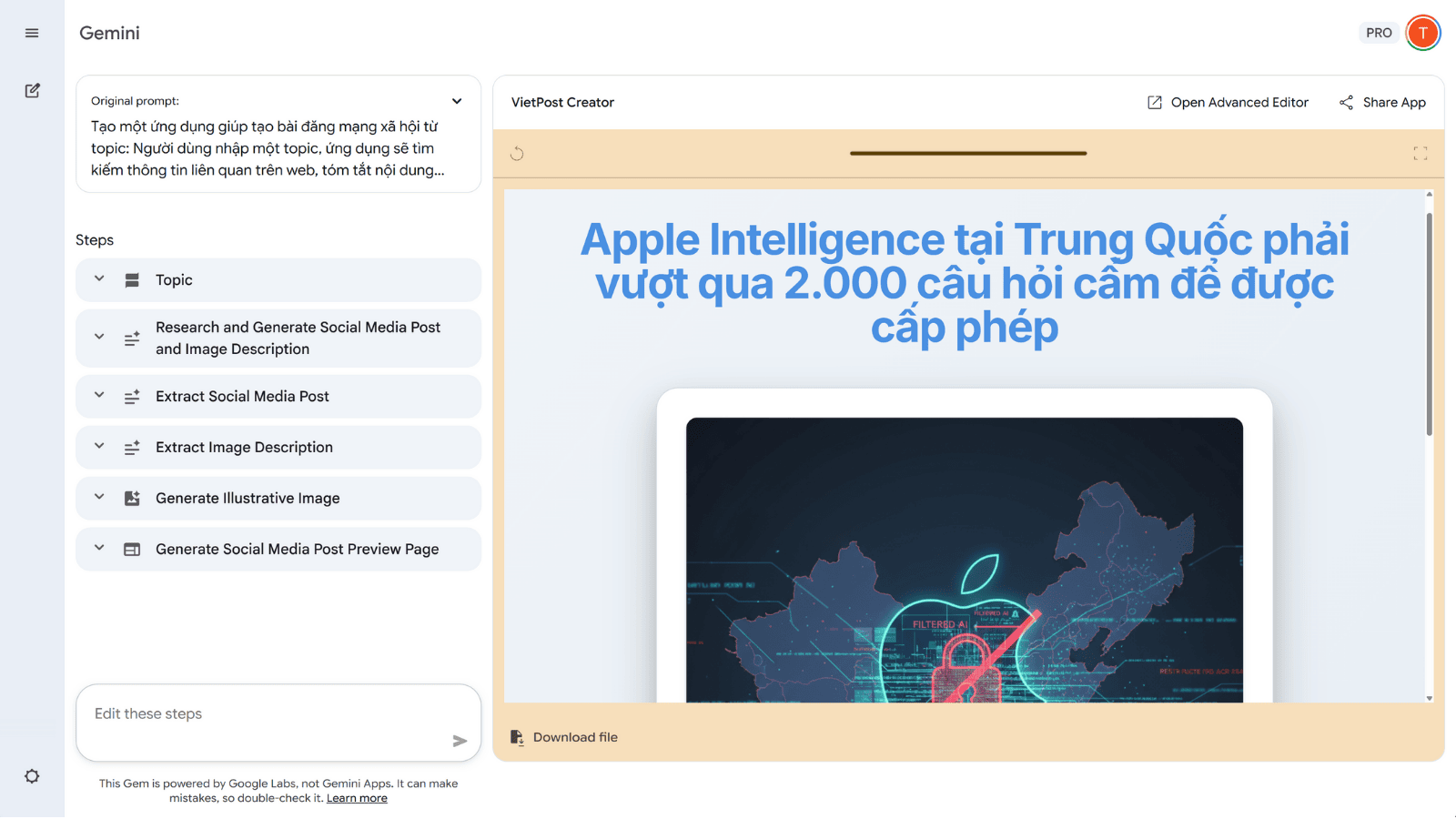Expand the Generate Illustrative Image chevron

(99, 498)
